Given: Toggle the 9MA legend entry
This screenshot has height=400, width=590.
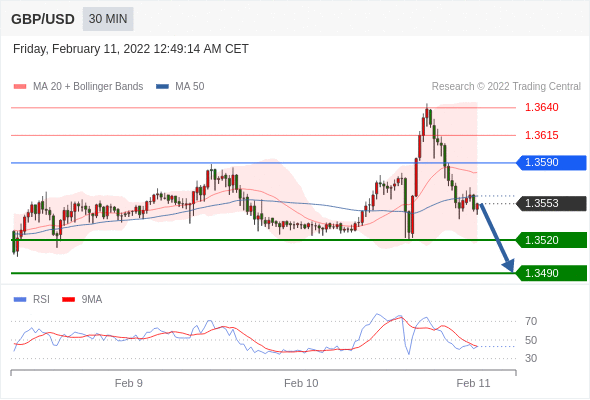Looking at the screenshot, I should pos(82,300).
